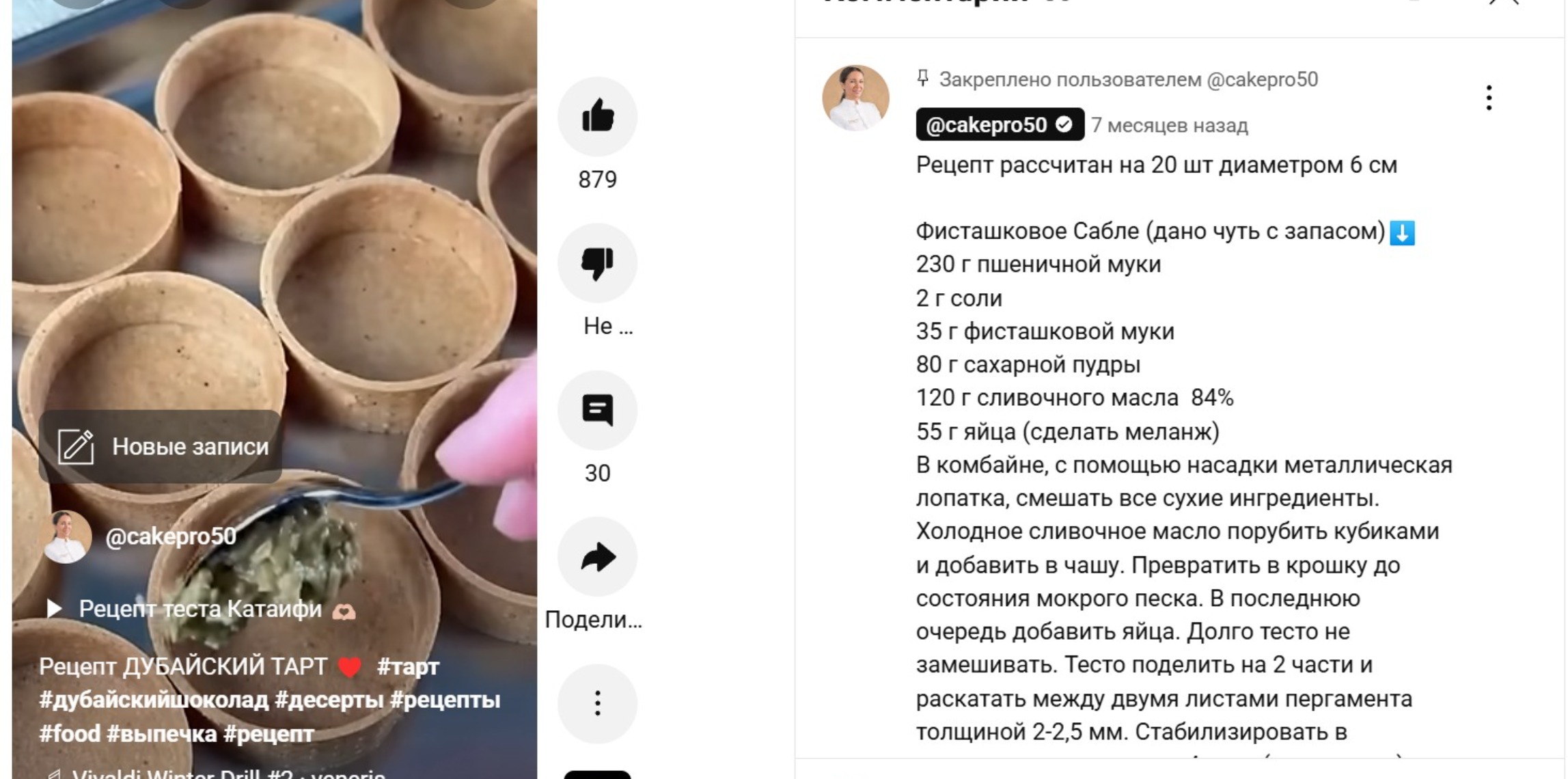This screenshot has width=1568, height=779.
Task: Follow the #дубайскийшоколад hashtag
Action: click(154, 700)
